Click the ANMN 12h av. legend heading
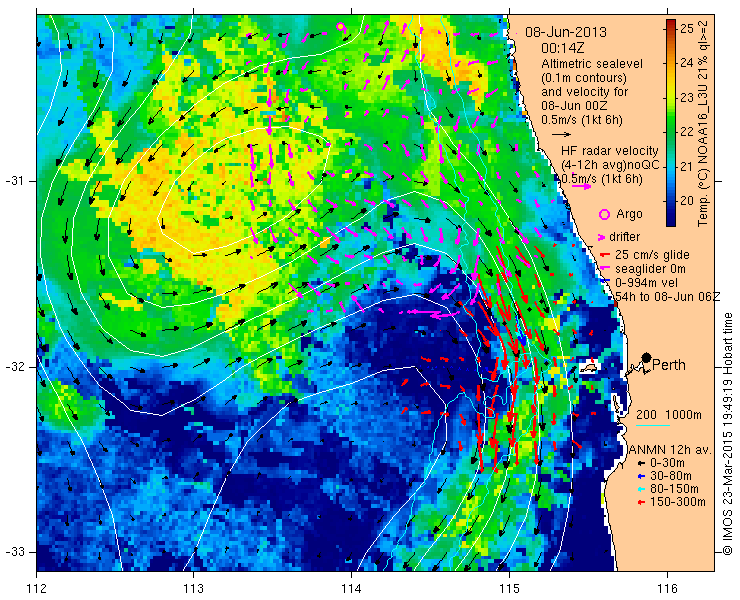 point(670,450)
